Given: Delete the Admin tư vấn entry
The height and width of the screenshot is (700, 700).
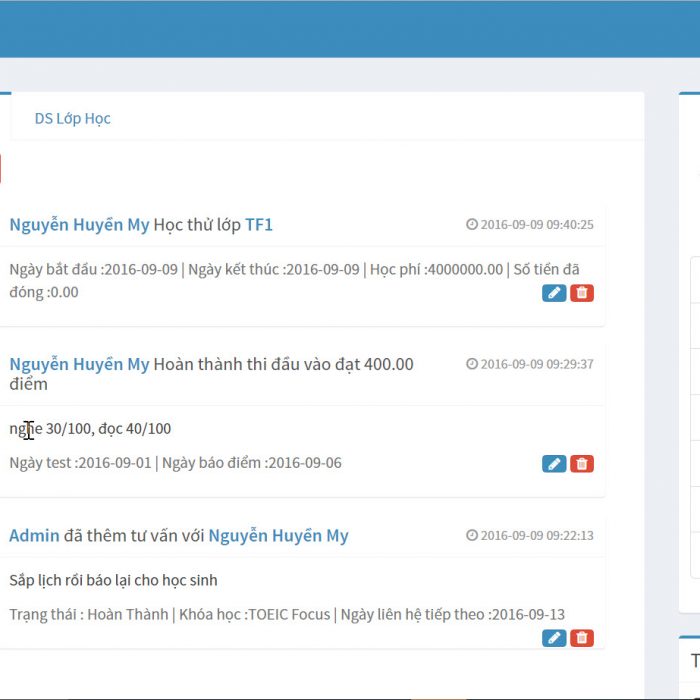Looking at the screenshot, I should coord(582,638).
